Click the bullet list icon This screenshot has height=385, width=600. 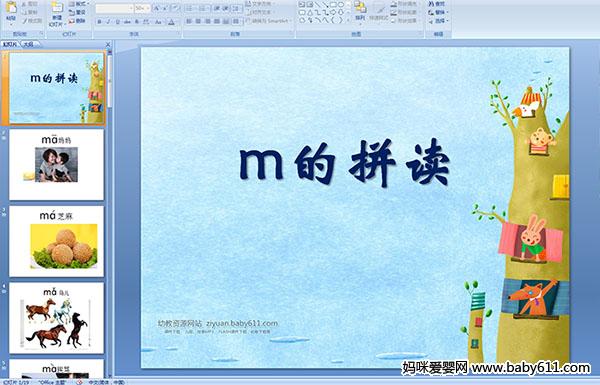point(190,8)
